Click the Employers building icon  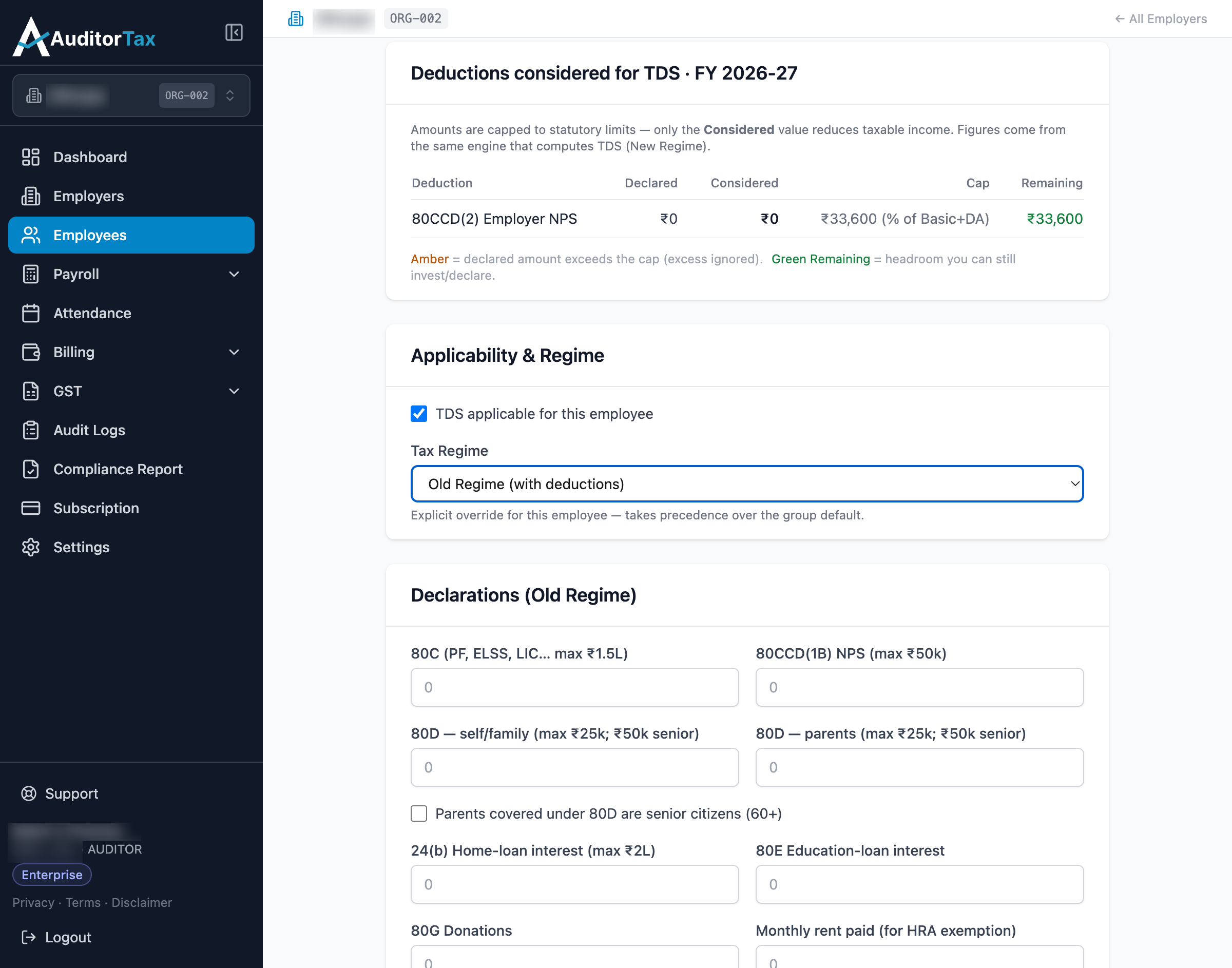(31, 196)
